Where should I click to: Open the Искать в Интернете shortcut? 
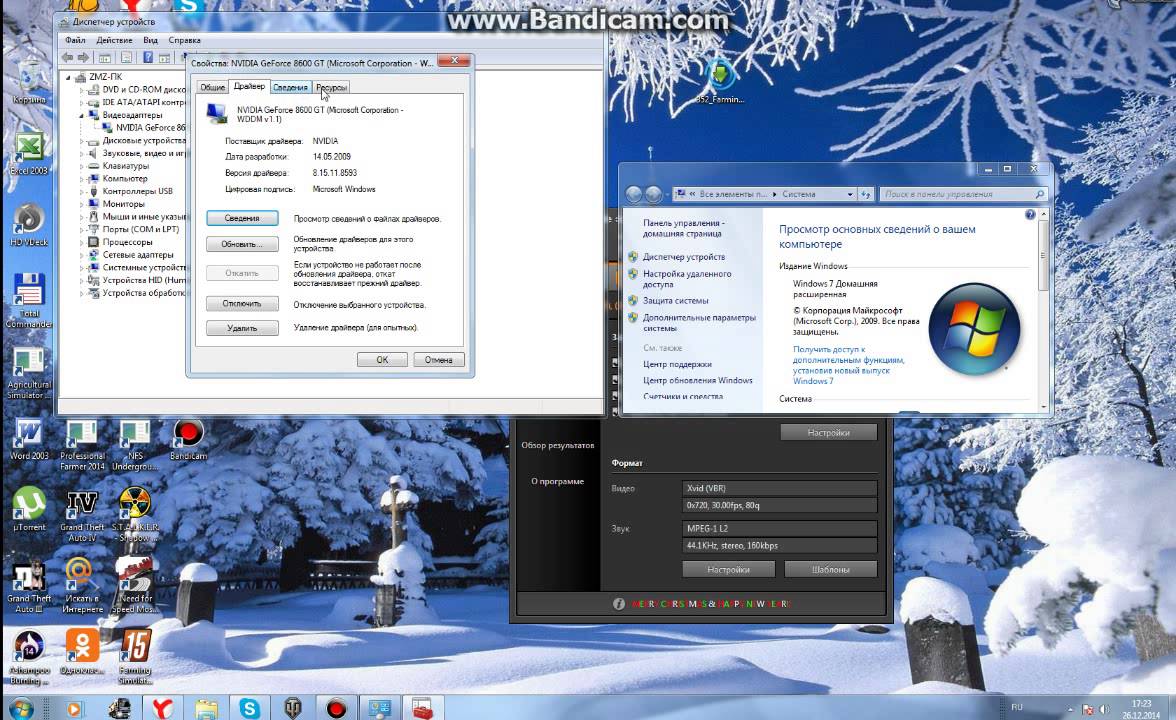tap(82, 586)
